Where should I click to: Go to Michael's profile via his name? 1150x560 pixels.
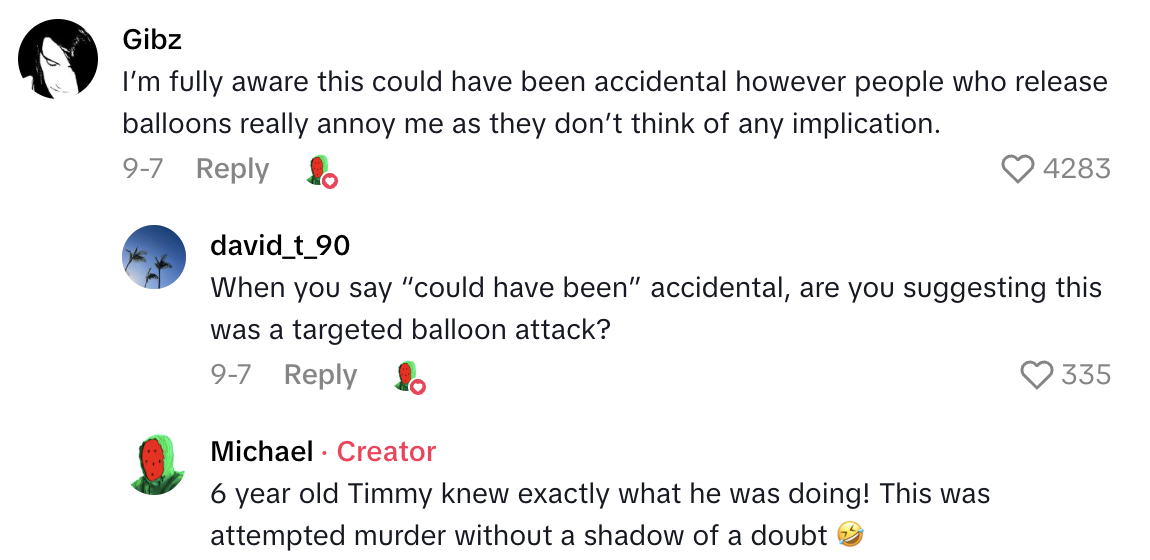click(262, 452)
